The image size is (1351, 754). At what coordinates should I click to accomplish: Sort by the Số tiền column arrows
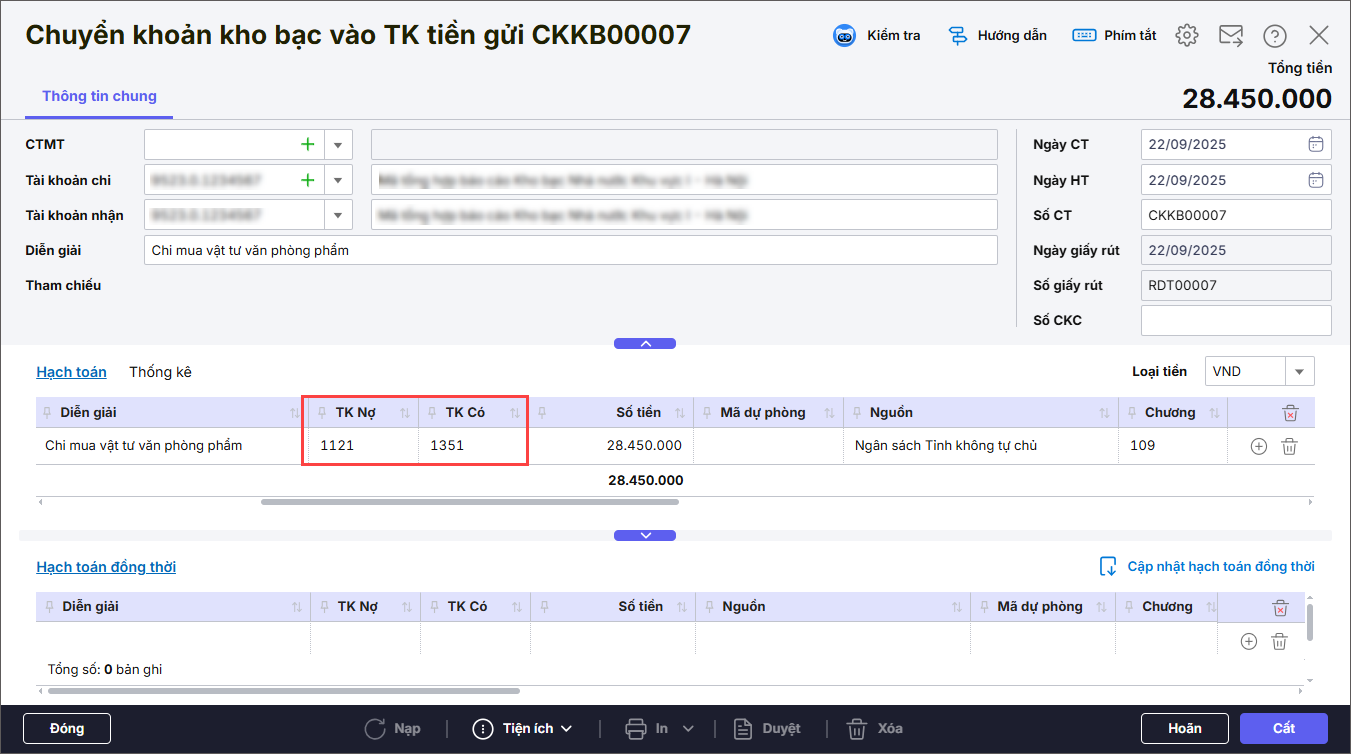[680, 413]
